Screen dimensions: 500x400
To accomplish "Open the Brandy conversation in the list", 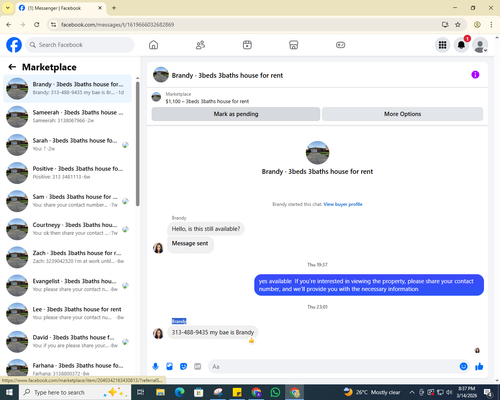I will tap(67, 88).
